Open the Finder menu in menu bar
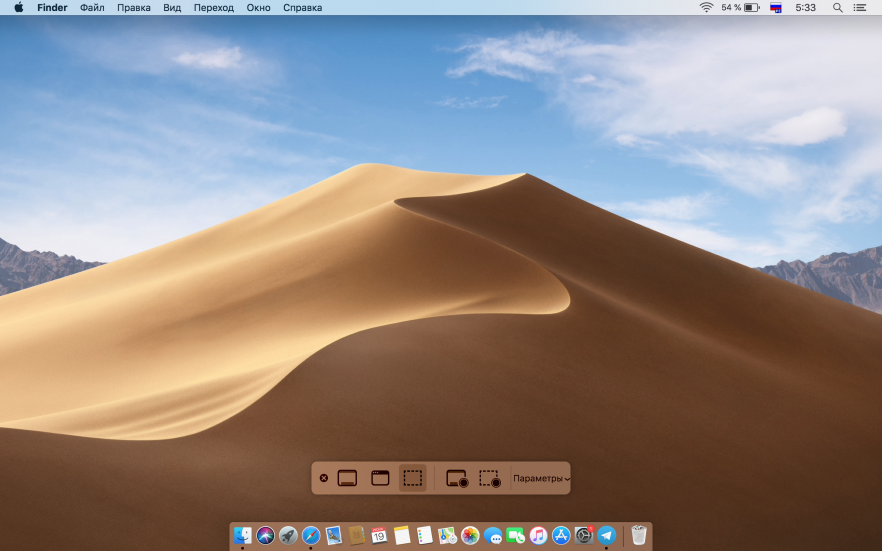The width and height of the screenshot is (882, 551). 52,8
